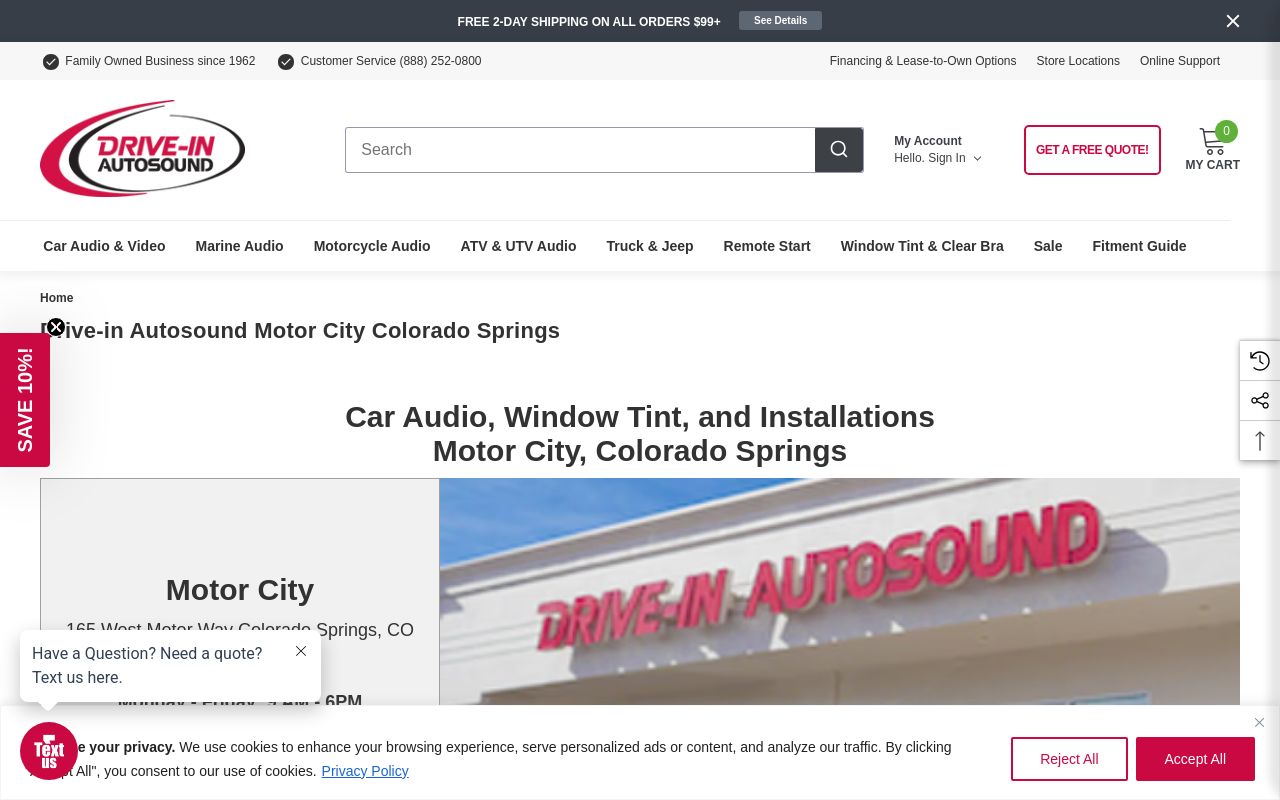1280x800 pixels.
Task: Click the MY CART label
Action: [x=1212, y=165]
